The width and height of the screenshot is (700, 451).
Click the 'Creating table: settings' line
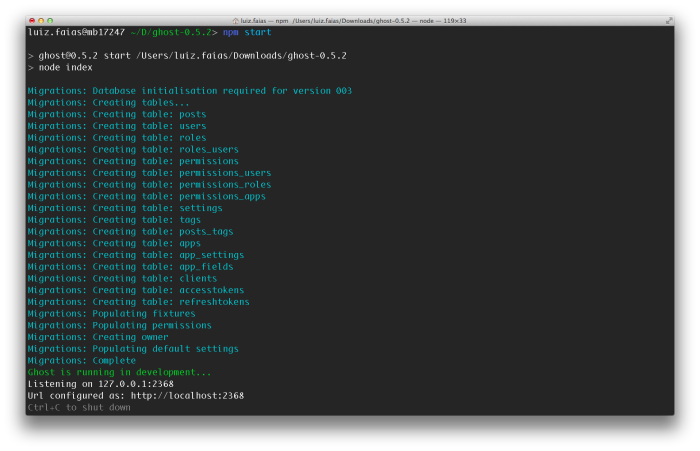pos(125,208)
